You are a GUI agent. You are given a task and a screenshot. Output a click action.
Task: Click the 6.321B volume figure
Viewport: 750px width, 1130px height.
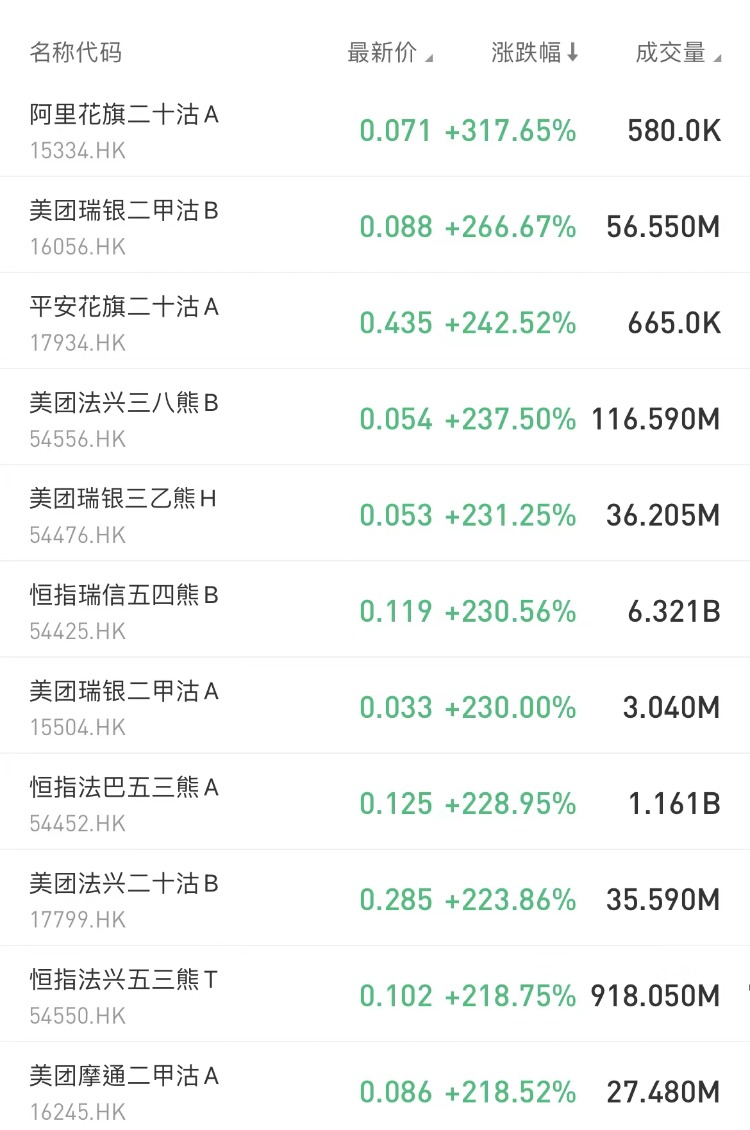[x=673, y=611]
